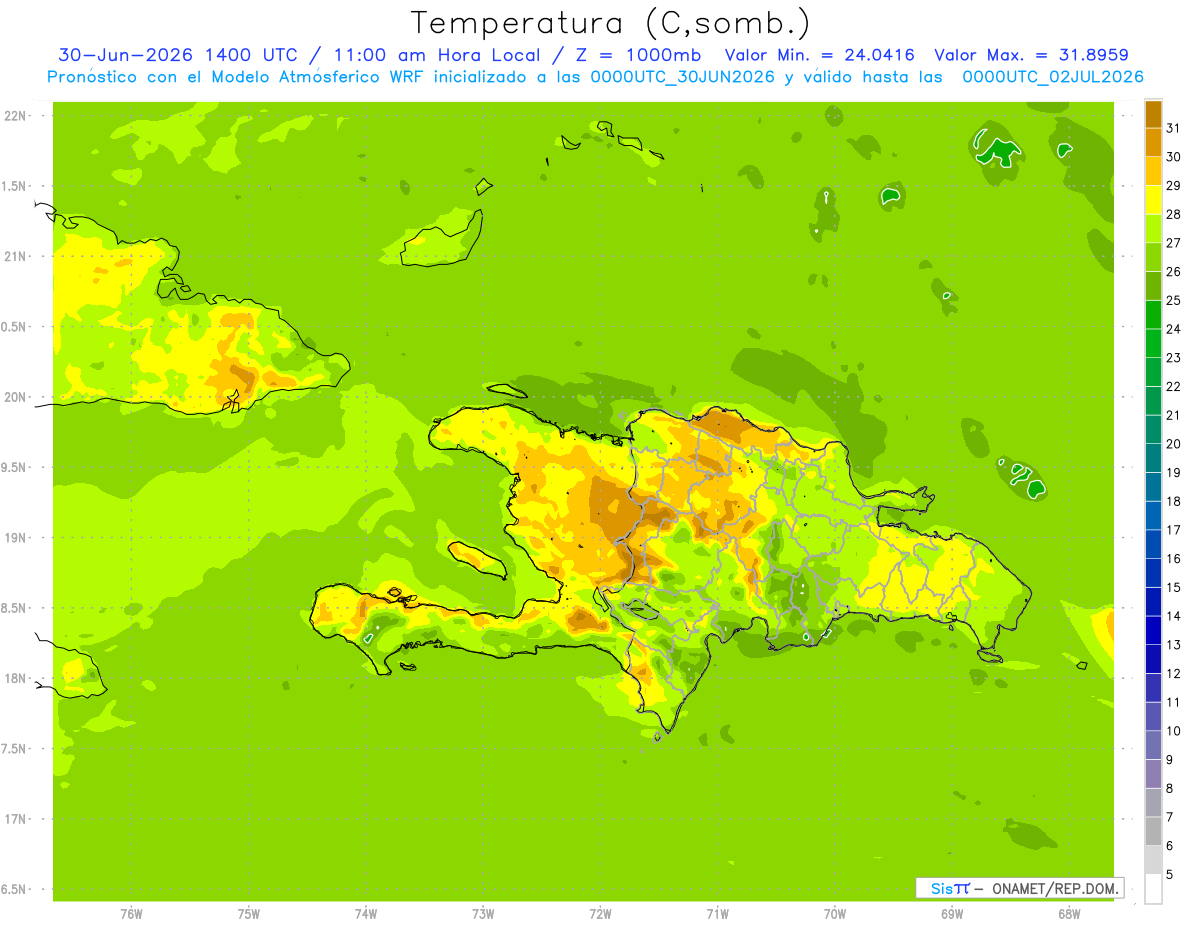Click the '72W' longitude label
Image resolution: width=1200 pixels, height=927 pixels.
(600, 914)
